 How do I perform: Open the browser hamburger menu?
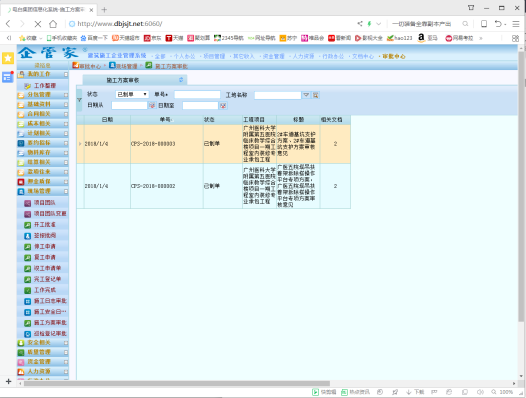(x=516, y=24)
